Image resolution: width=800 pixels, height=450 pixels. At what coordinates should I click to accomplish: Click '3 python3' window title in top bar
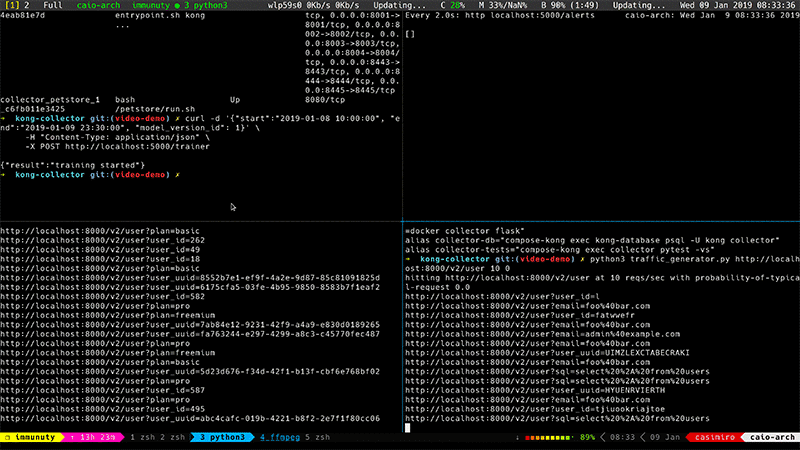click(206, 5)
